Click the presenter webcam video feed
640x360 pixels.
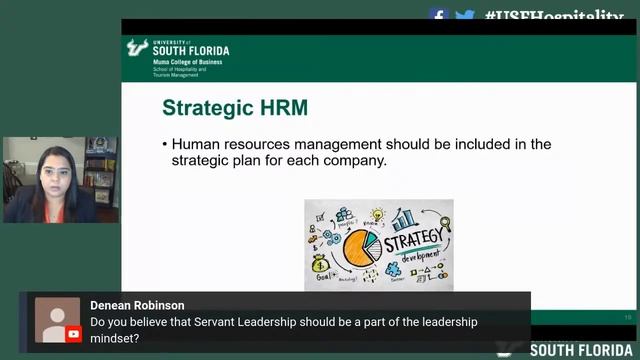61,180
